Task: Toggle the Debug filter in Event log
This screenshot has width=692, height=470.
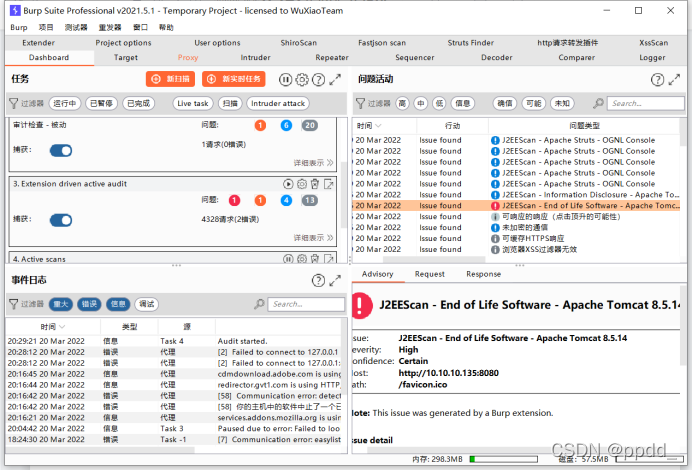Action: tap(147, 304)
